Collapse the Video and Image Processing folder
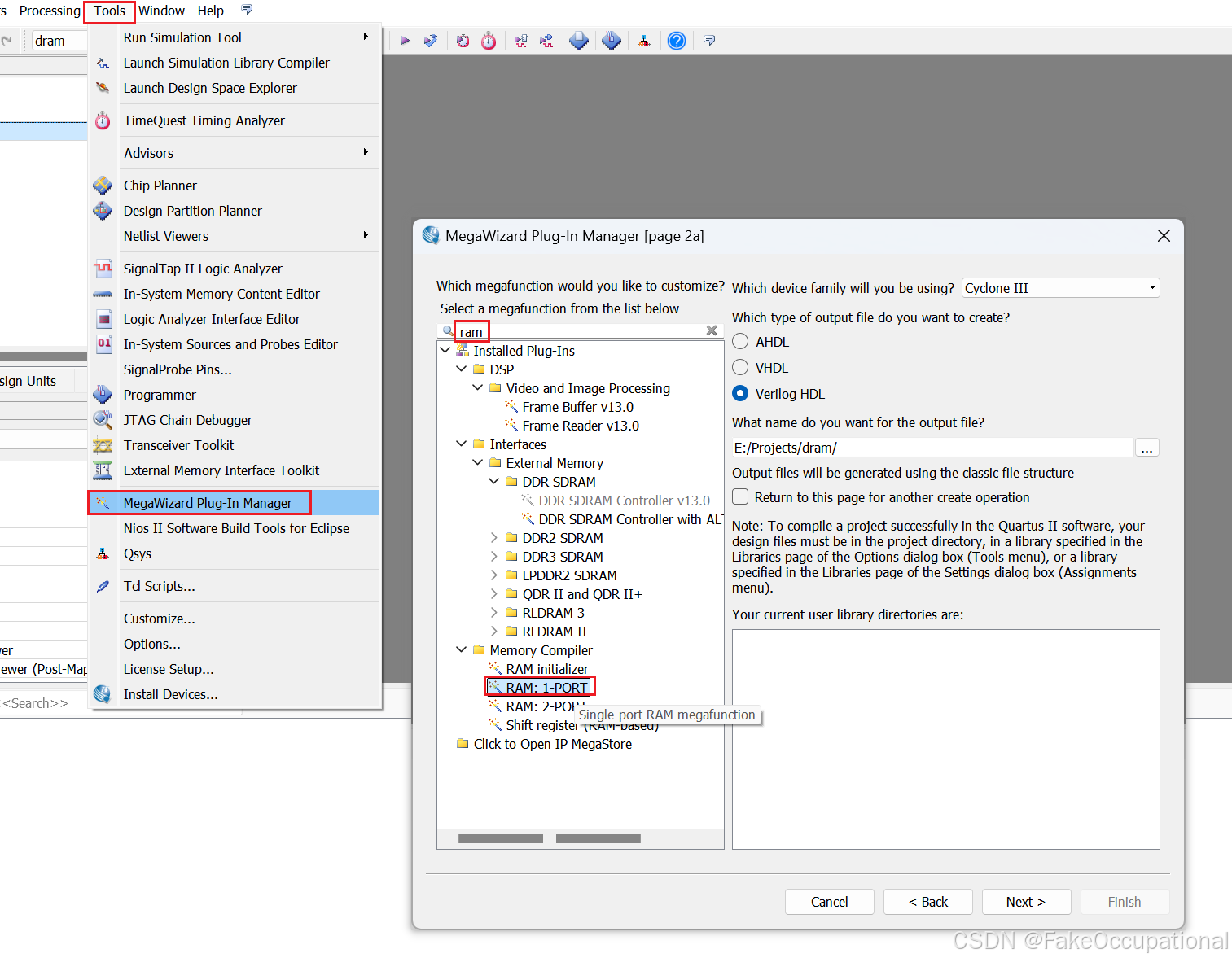Viewport: 1232px width, 962px height. tap(477, 388)
